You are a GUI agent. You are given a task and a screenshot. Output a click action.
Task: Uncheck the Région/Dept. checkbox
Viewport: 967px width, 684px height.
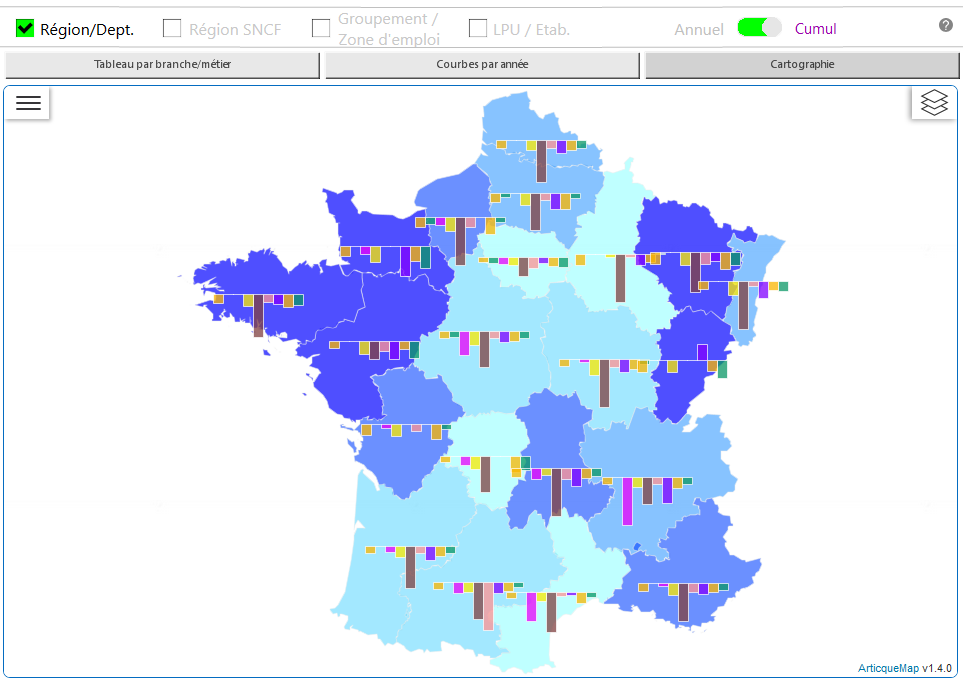[x=25, y=29]
